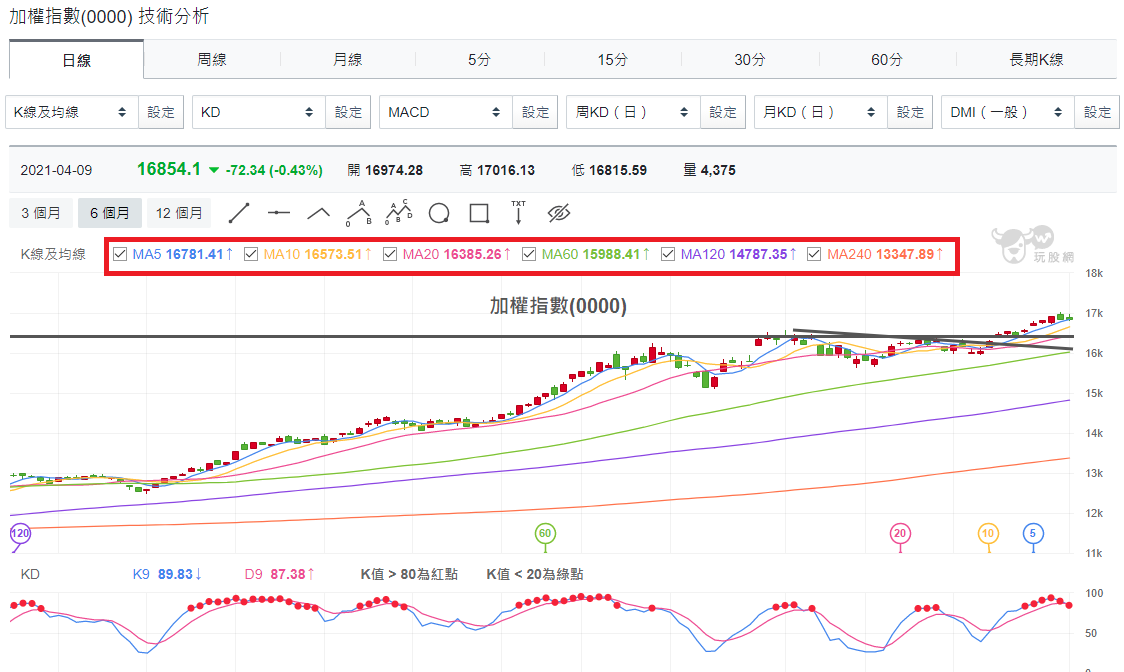The width and height of the screenshot is (1124, 672).
Task: Click the date 2021-04-09
Action: (57, 170)
